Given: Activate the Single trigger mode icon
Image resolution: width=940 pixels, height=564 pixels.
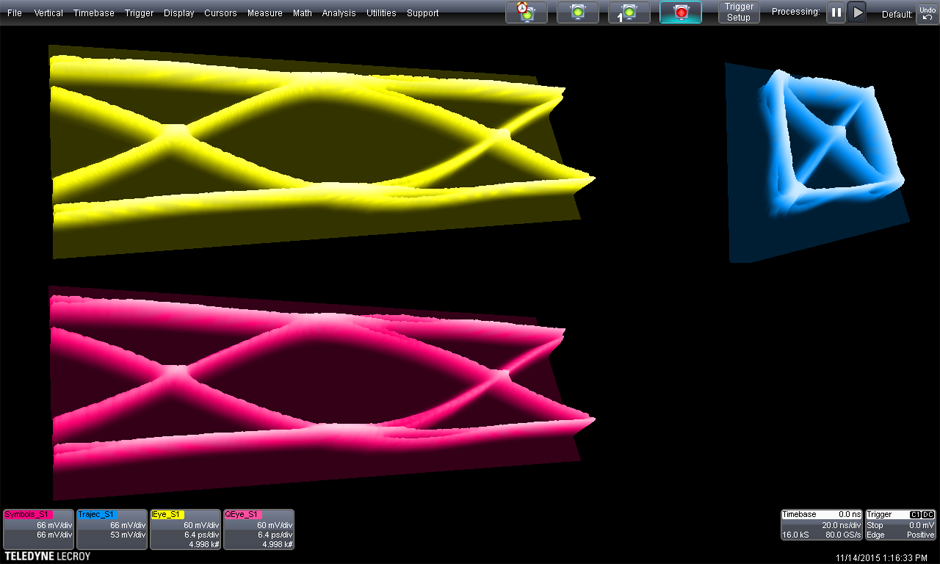Looking at the screenshot, I should coord(629,13).
